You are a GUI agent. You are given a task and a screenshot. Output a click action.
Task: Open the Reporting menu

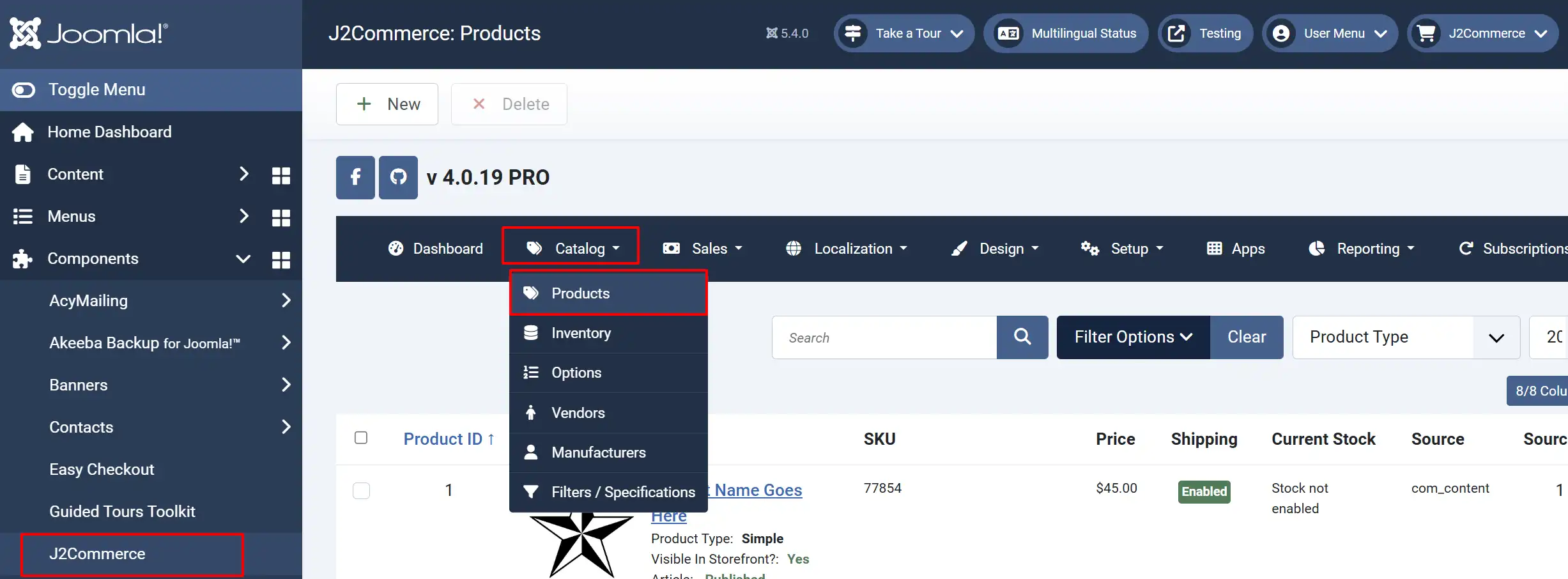[x=1362, y=249]
